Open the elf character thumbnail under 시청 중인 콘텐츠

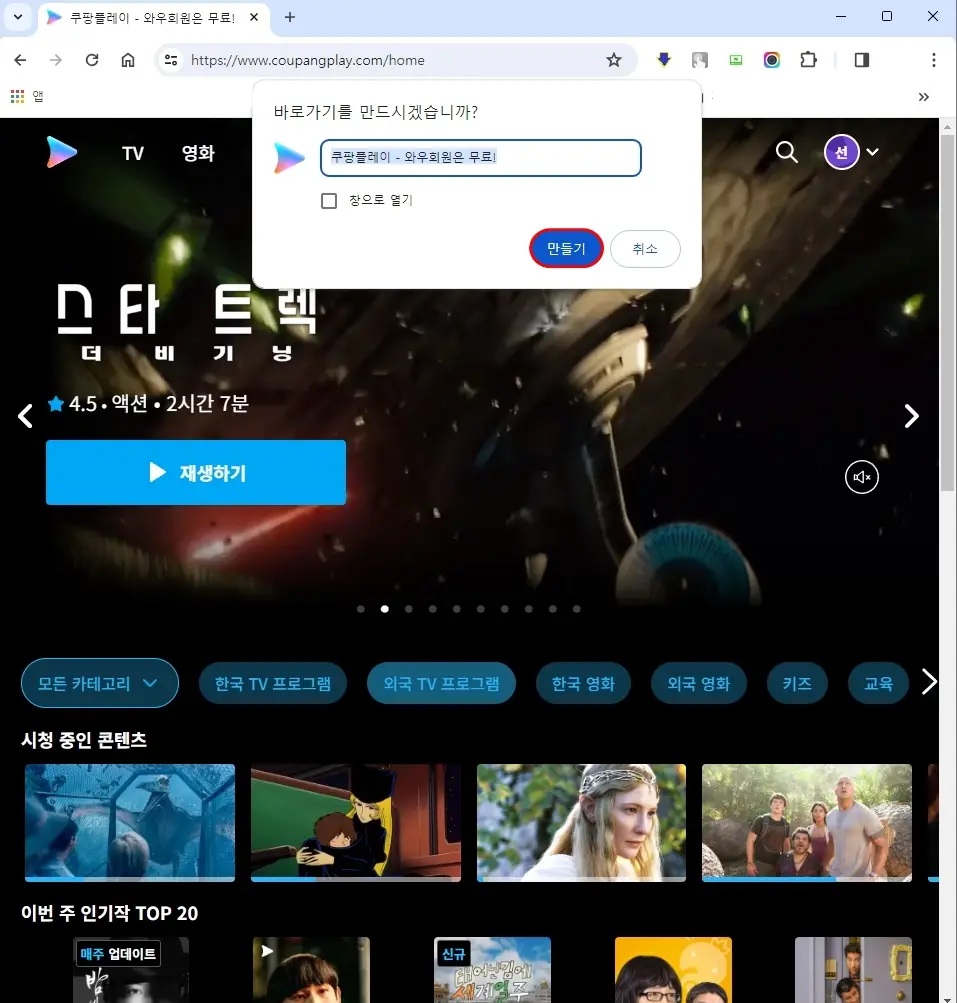point(581,823)
